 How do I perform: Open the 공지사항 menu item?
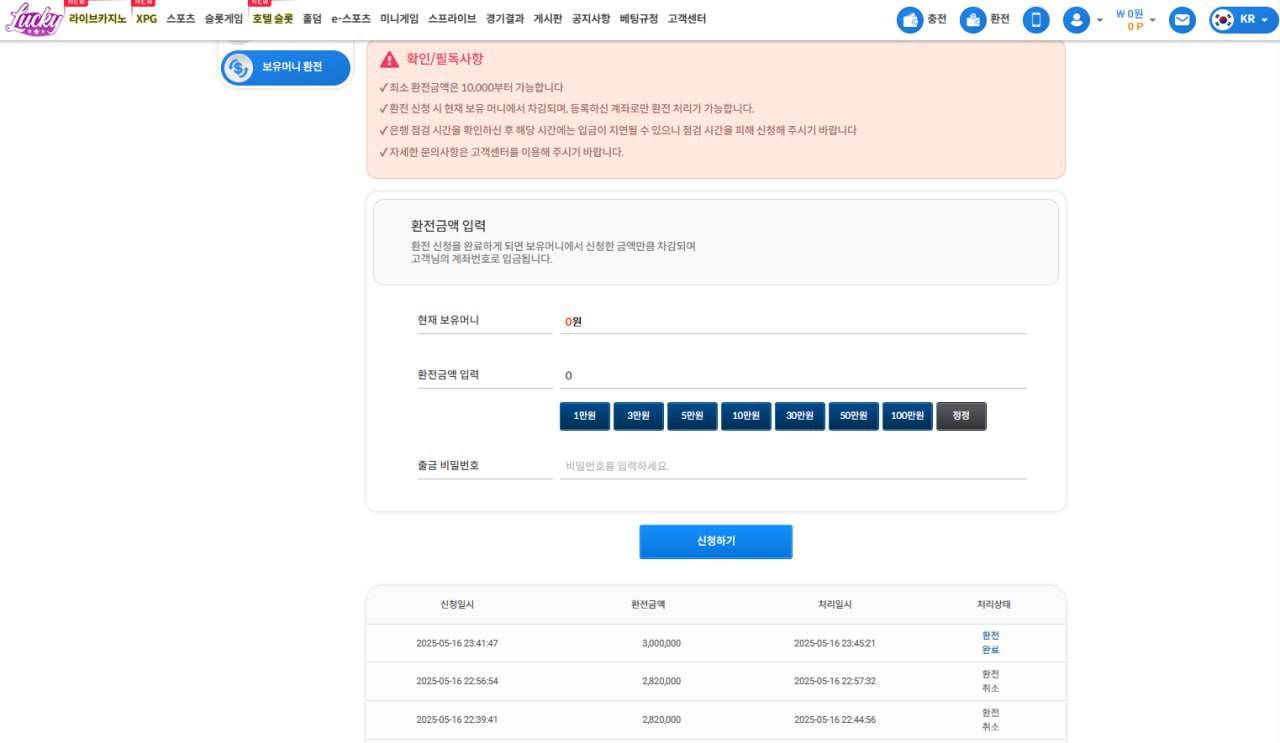pos(590,18)
